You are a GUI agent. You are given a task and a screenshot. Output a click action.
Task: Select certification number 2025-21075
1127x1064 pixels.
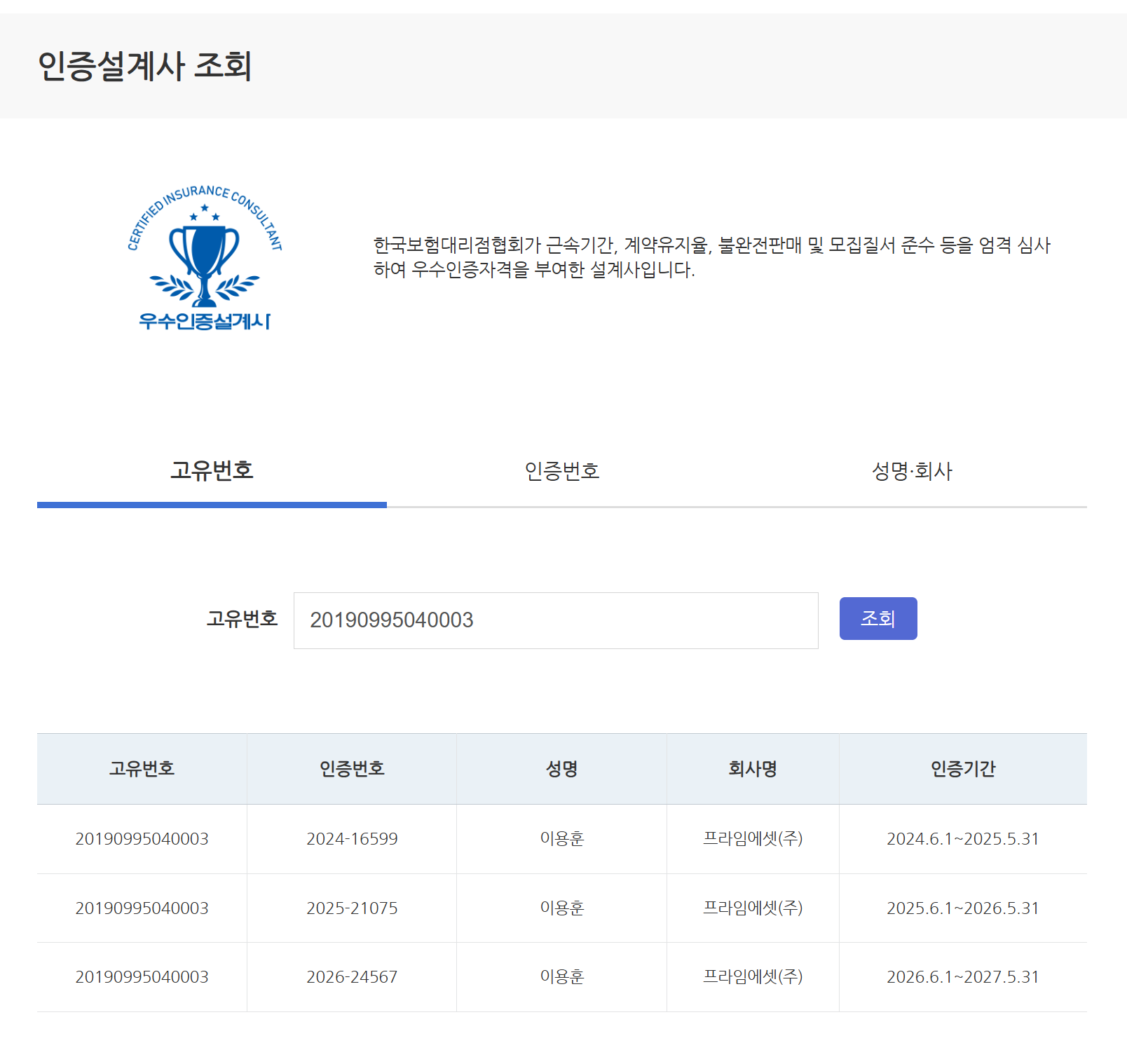(352, 908)
